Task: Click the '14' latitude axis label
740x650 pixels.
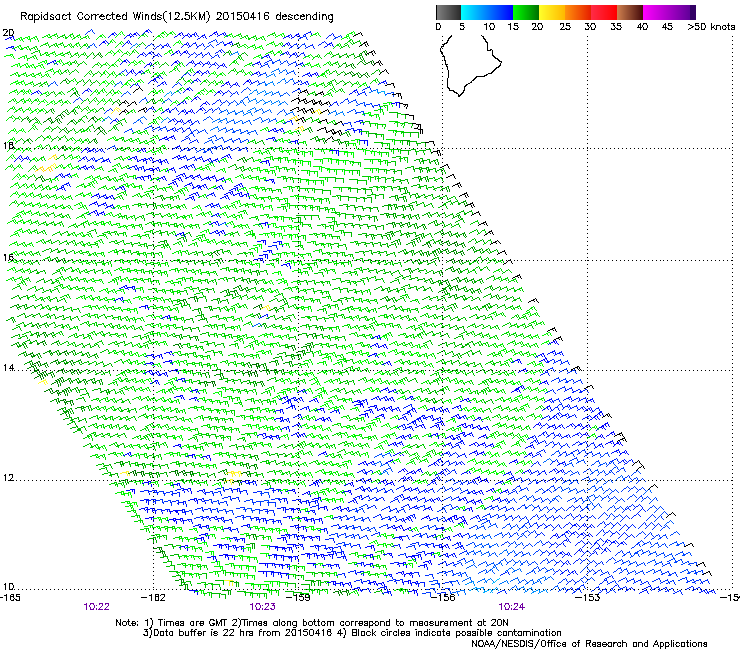Action: [x=8, y=368]
